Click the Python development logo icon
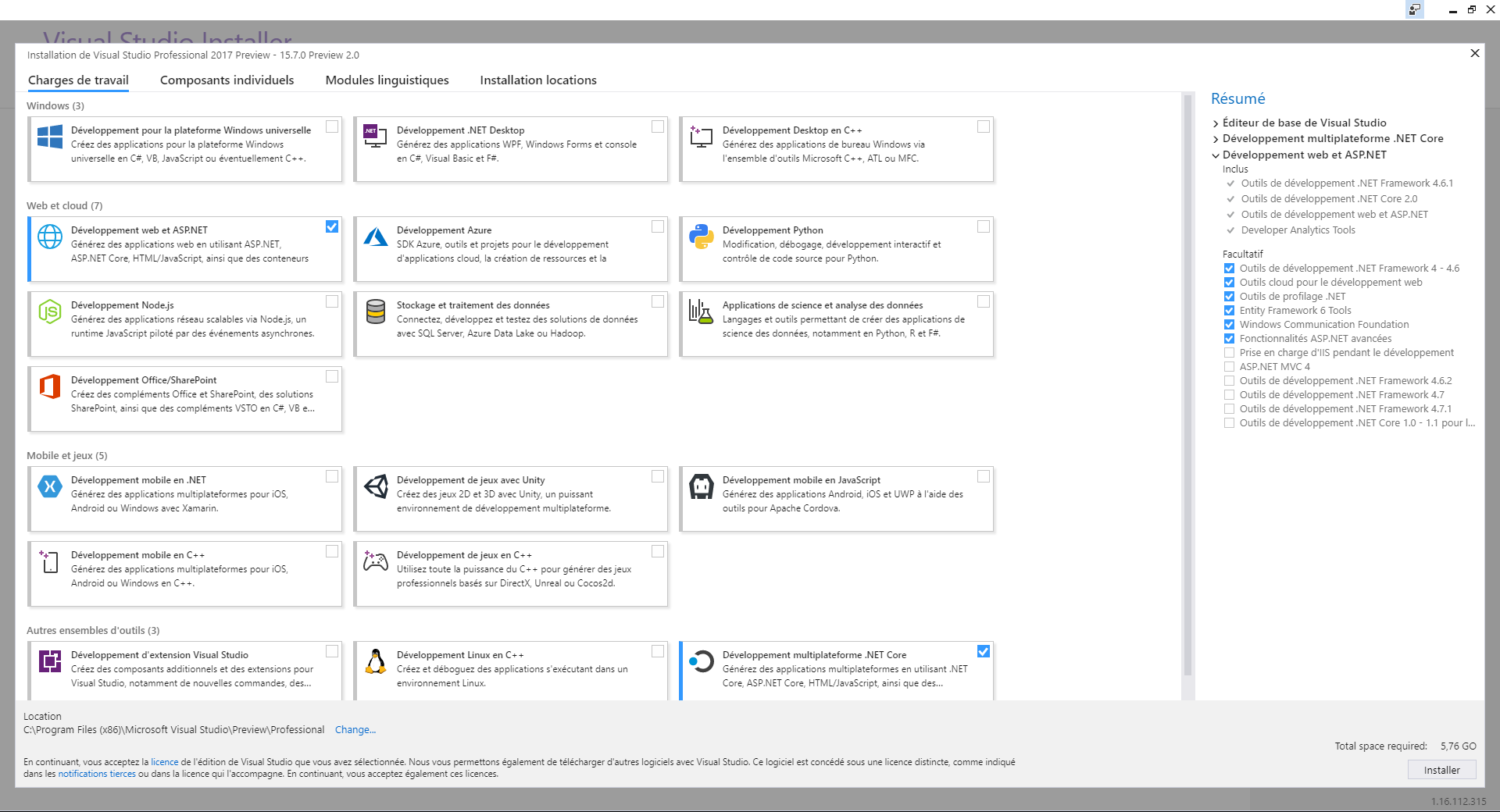Viewport: 1500px width, 812px height. [x=702, y=237]
